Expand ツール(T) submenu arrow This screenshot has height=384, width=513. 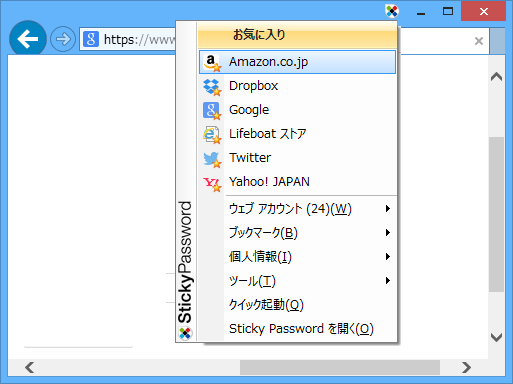point(388,281)
